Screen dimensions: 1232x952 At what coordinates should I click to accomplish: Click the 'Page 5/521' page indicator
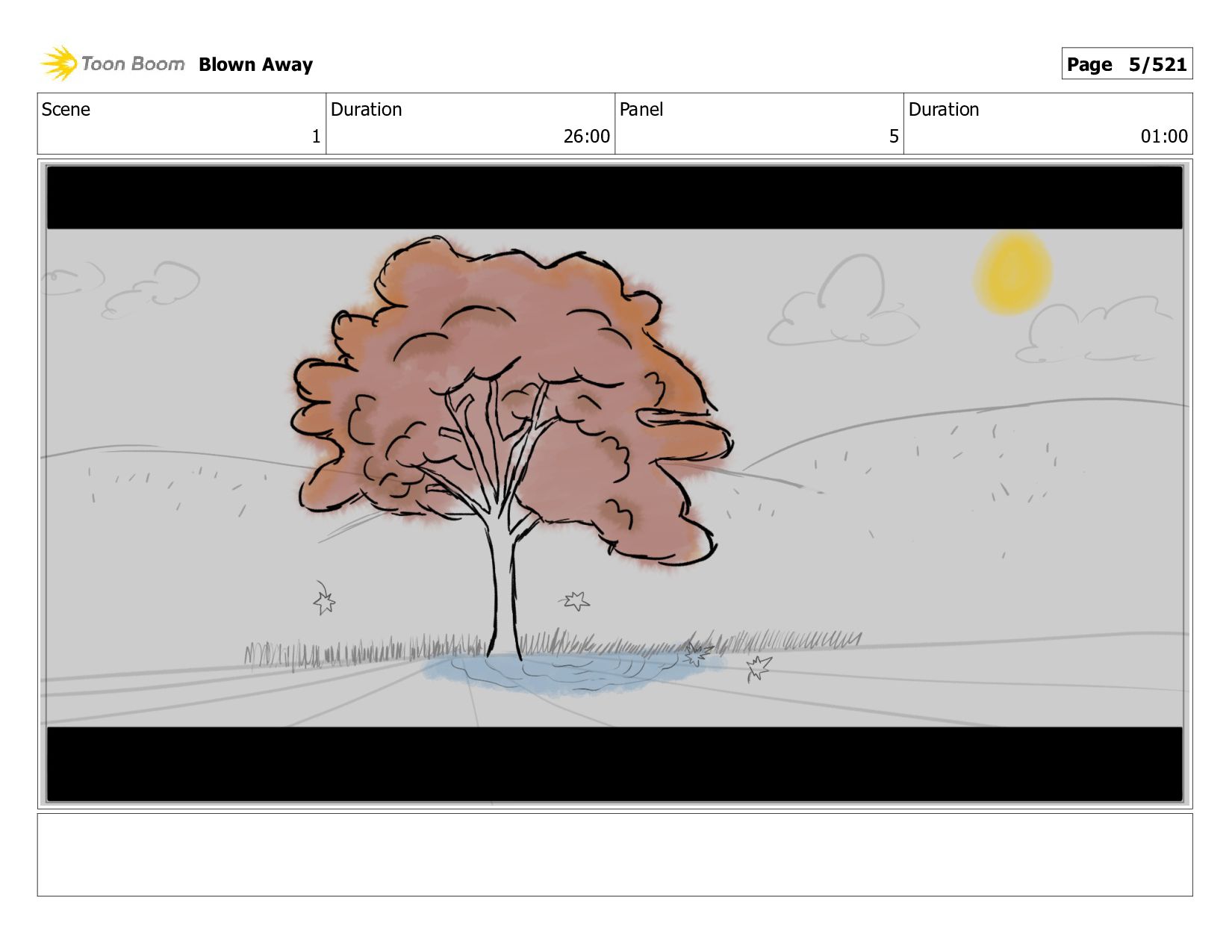click(x=1127, y=64)
